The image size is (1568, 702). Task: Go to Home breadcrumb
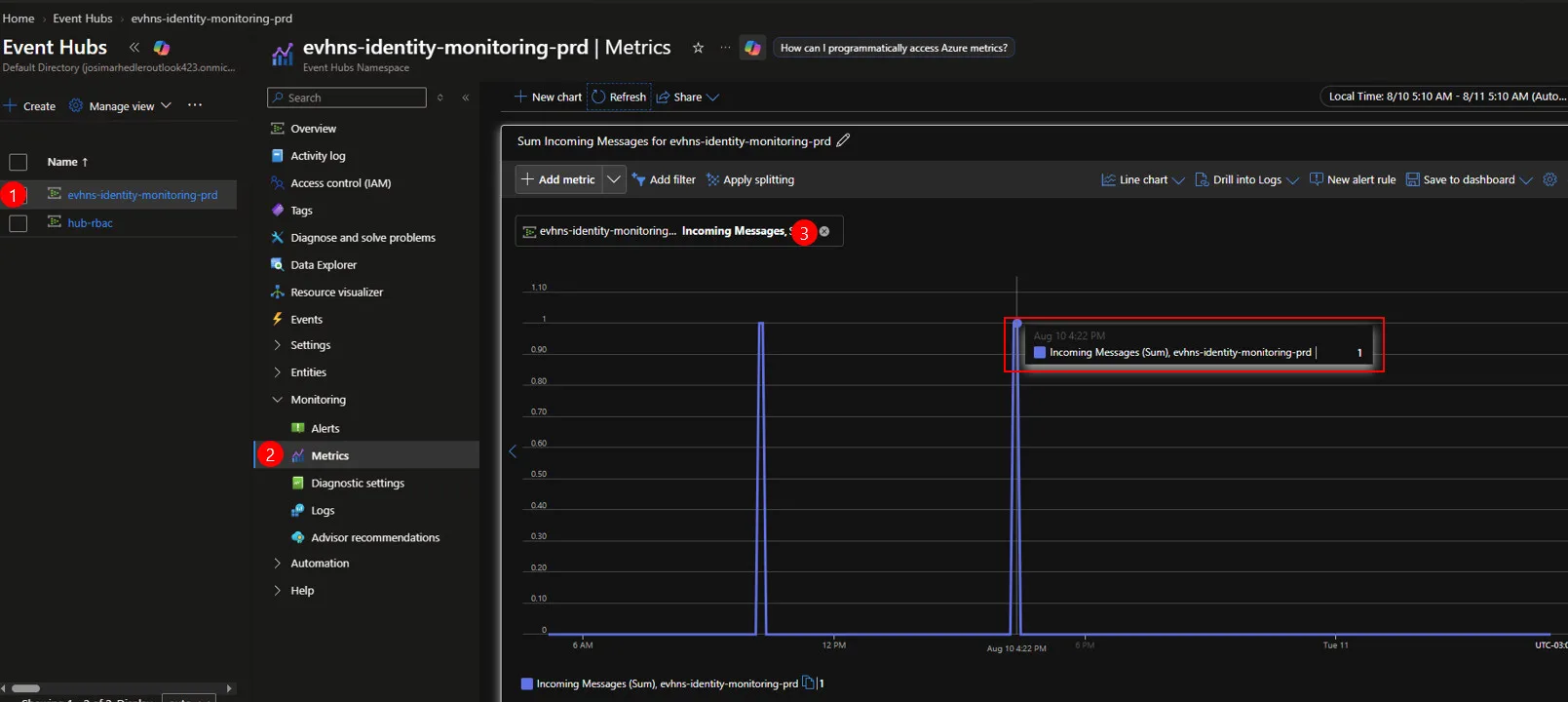(x=19, y=19)
